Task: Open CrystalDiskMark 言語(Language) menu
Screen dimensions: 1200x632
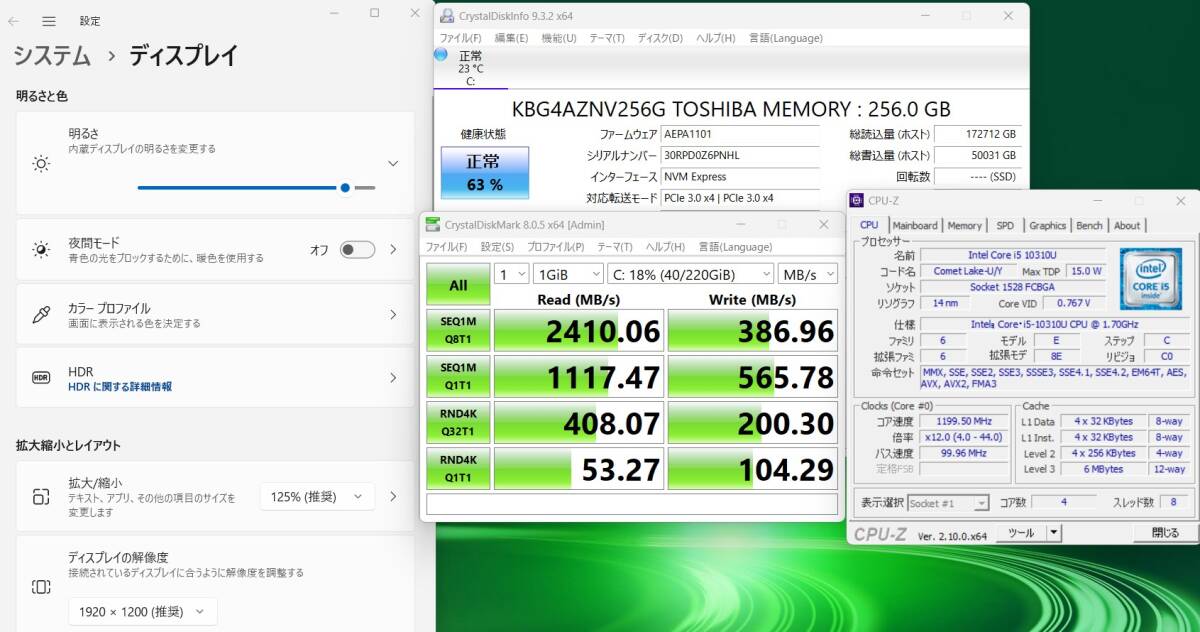Action: [x=735, y=247]
